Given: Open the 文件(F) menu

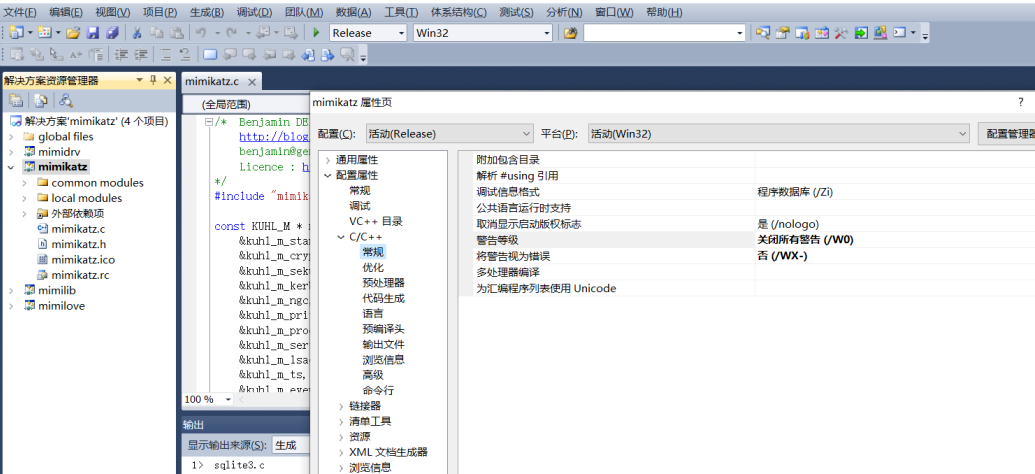Looking at the screenshot, I should (20, 12).
